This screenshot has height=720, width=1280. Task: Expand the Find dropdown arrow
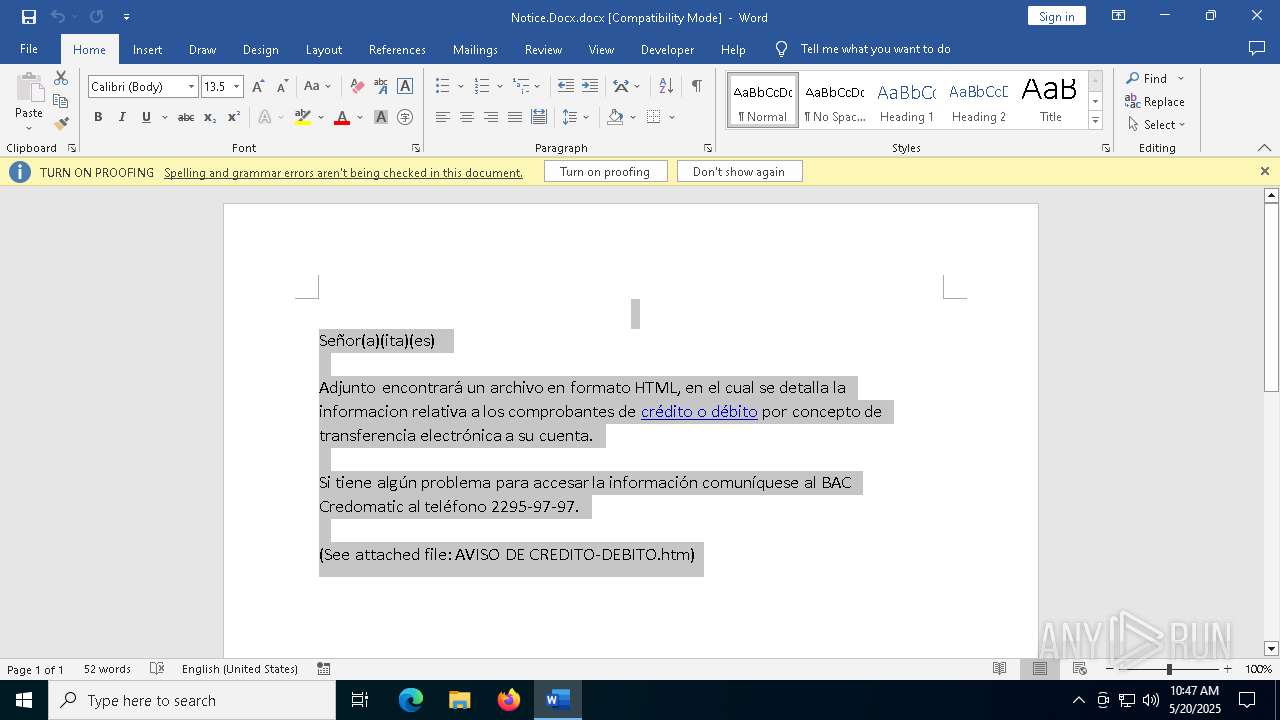tap(1181, 78)
